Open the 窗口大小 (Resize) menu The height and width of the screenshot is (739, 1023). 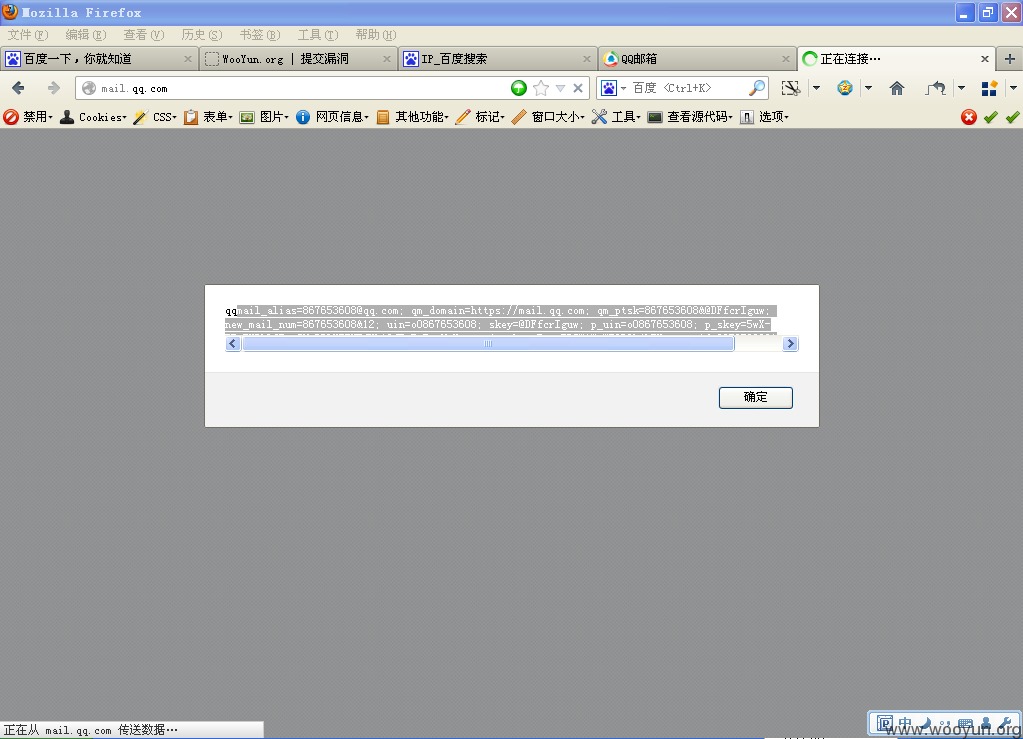(548, 117)
